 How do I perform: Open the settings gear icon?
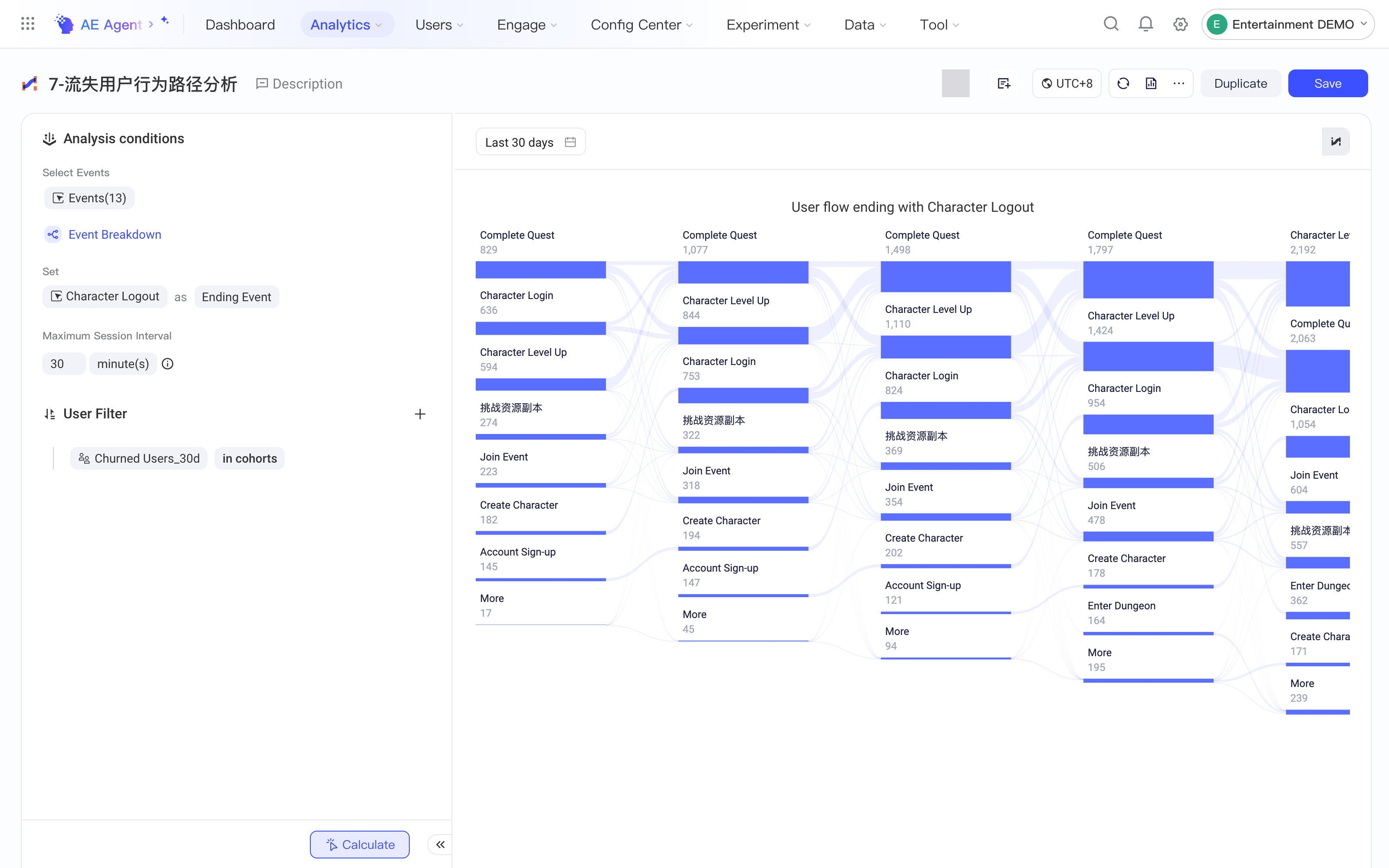pos(1180,24)
